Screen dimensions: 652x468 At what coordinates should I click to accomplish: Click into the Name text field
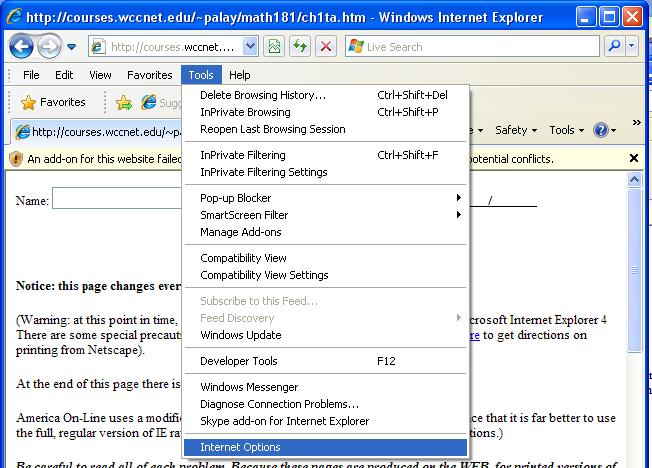pos(115,200)
